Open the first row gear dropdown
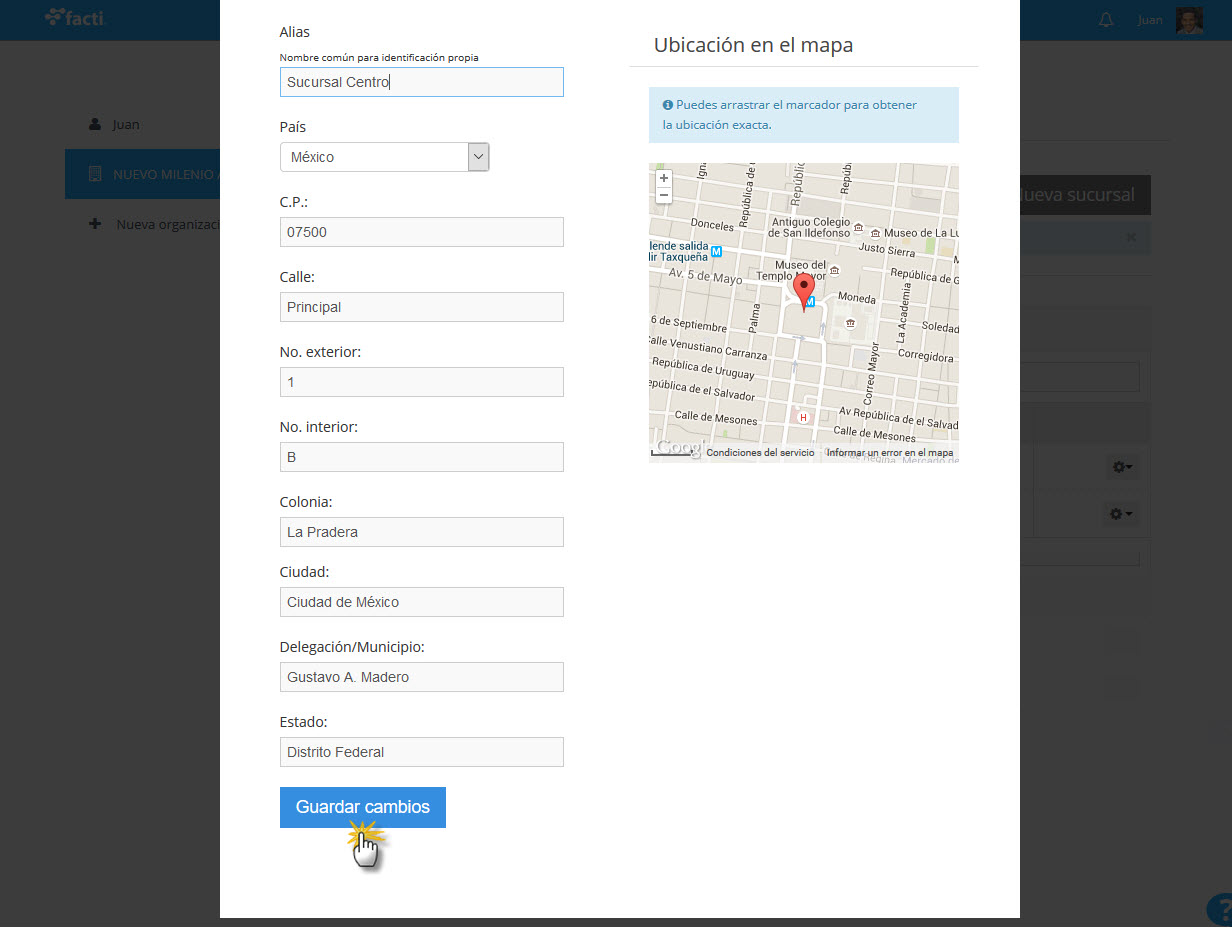 [x=1122, y=467]
